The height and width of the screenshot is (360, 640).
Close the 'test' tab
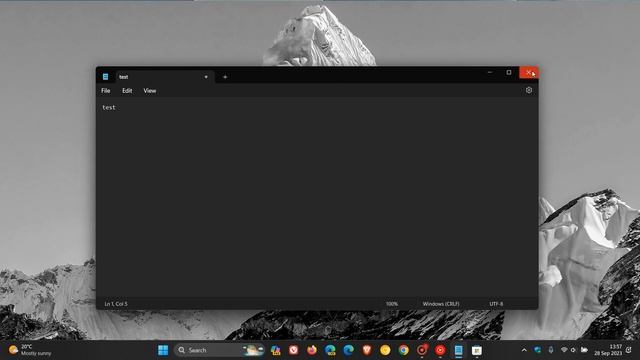point(206,77)
